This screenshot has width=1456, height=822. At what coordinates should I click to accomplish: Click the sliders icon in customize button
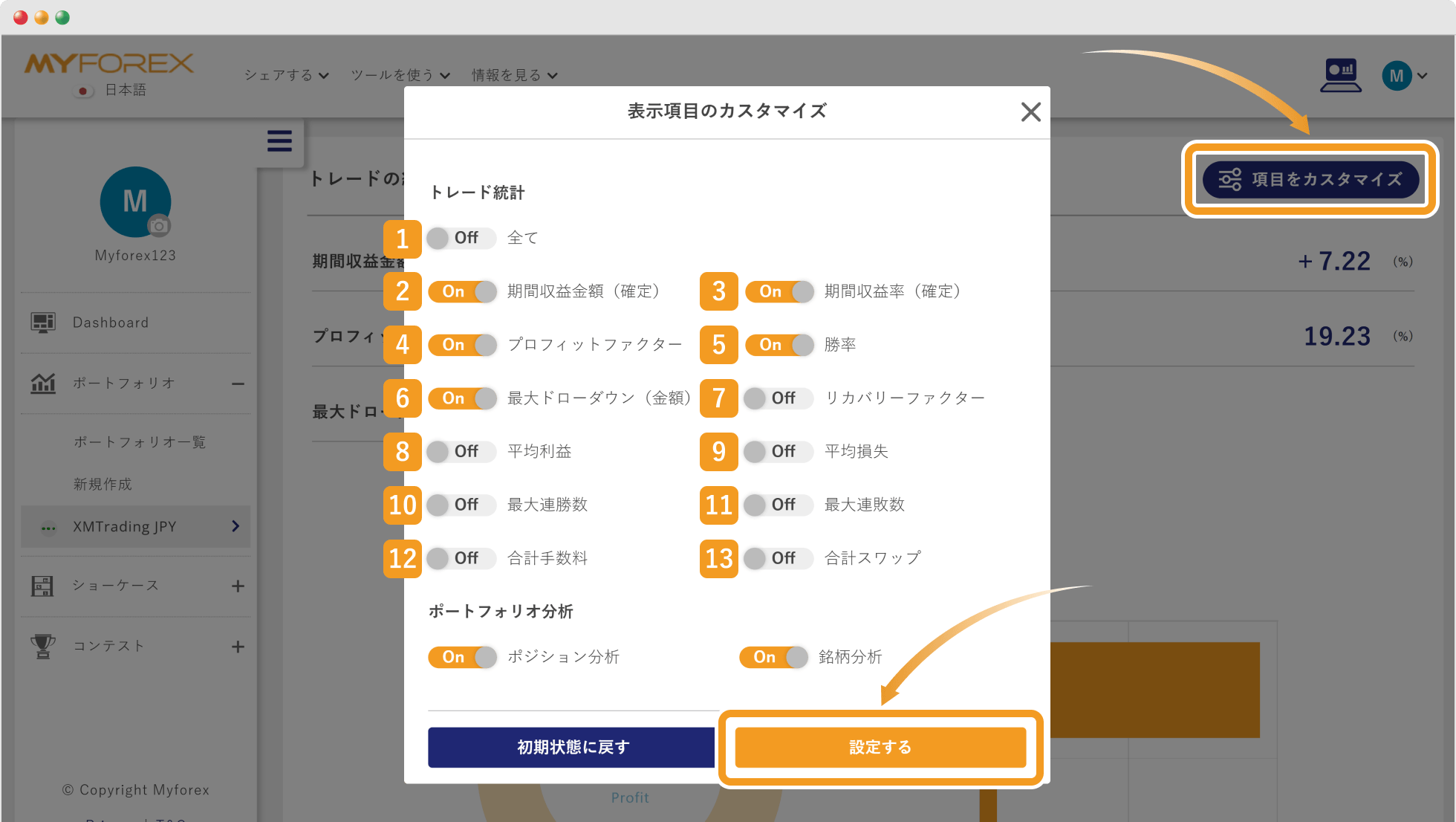[x=1229, y=179]
